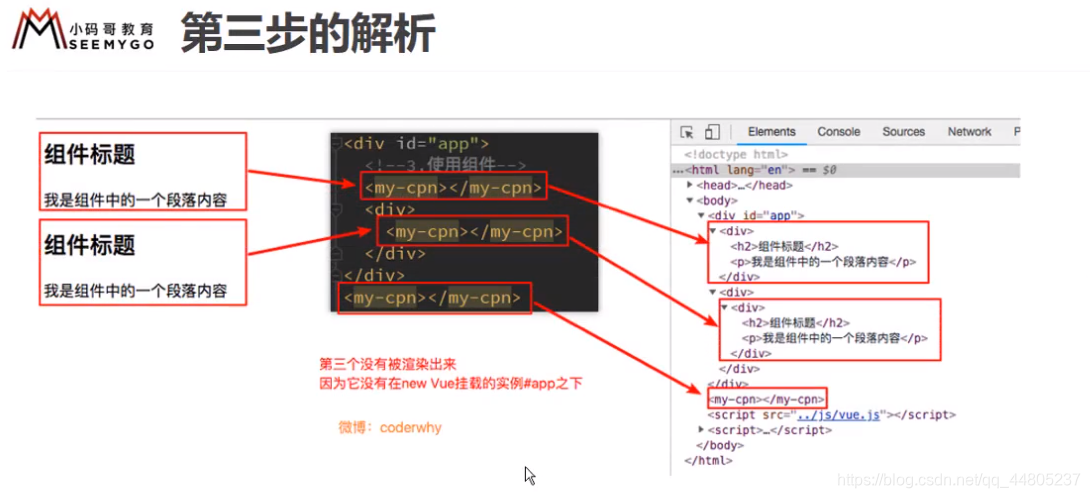Click the 微博：coderwhy text
The width and height of the screenshot is (1090, 498).
click(389, 428)
